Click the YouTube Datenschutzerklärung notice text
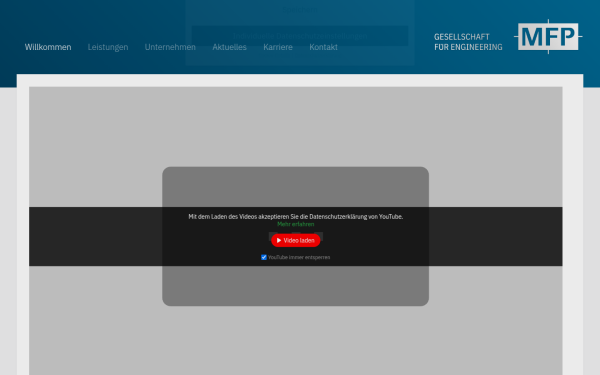 296,217
